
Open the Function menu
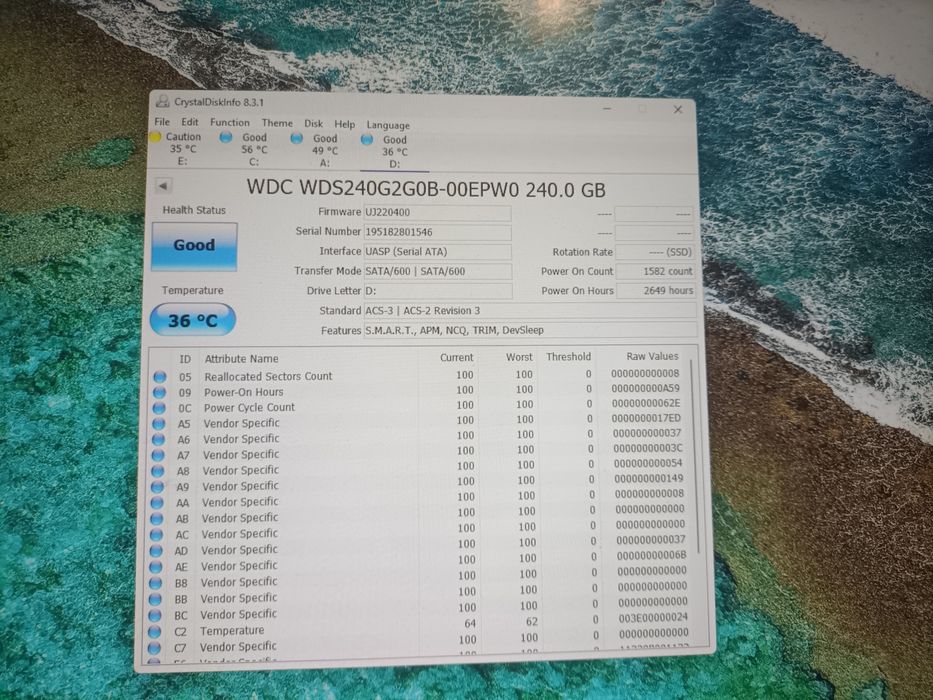[230, 122]
